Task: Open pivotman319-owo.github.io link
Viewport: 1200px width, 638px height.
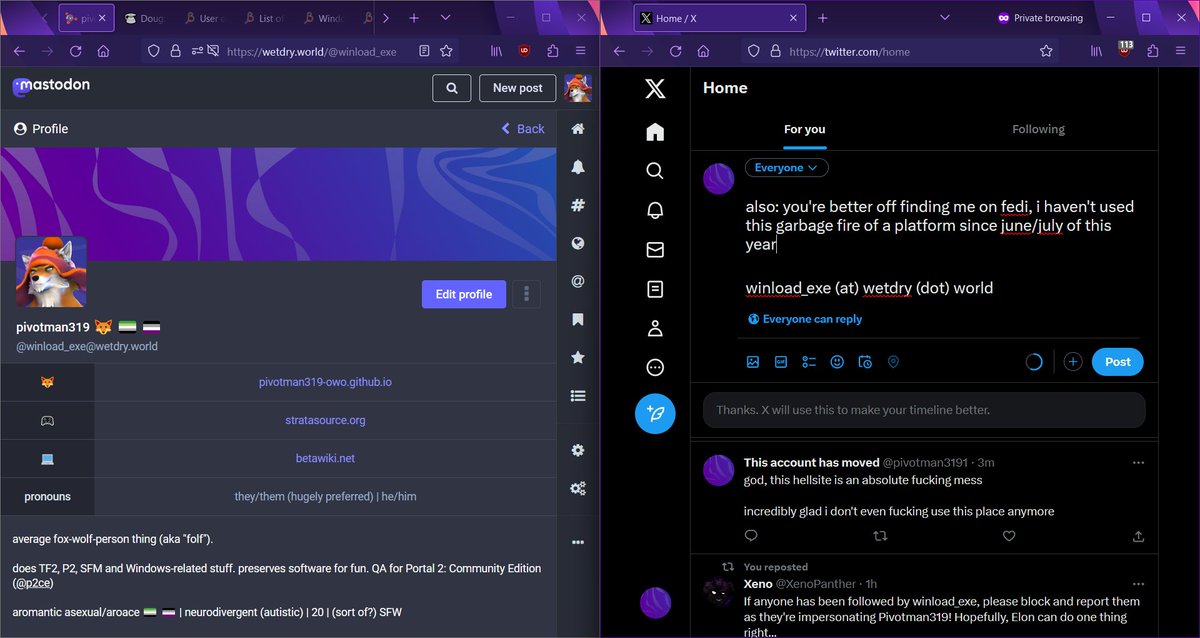Action: tap(325, 382)
